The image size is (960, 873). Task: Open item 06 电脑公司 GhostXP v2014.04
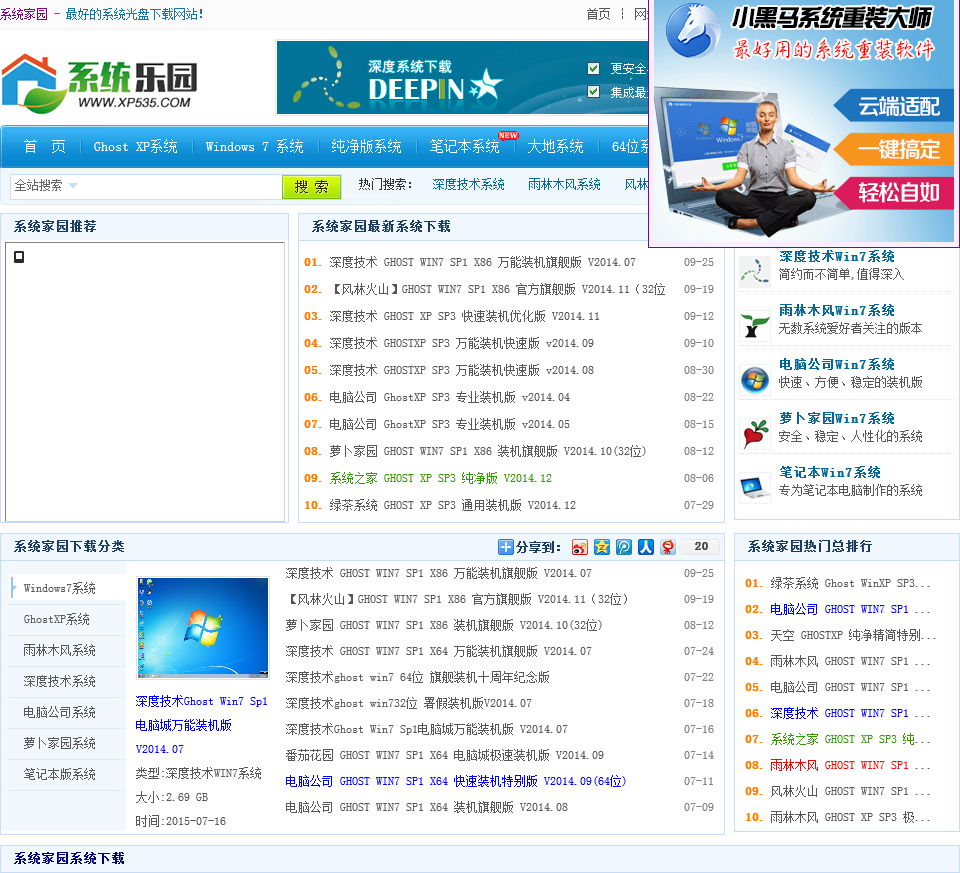(449, 397)
